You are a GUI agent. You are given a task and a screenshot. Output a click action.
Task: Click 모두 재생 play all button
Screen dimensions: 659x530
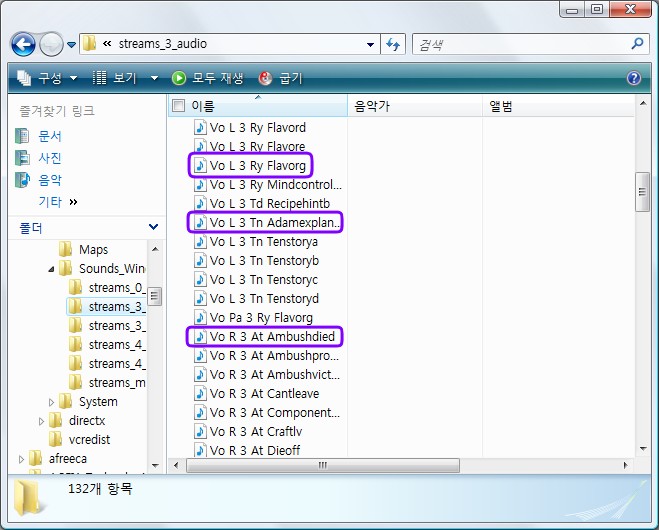208,78
